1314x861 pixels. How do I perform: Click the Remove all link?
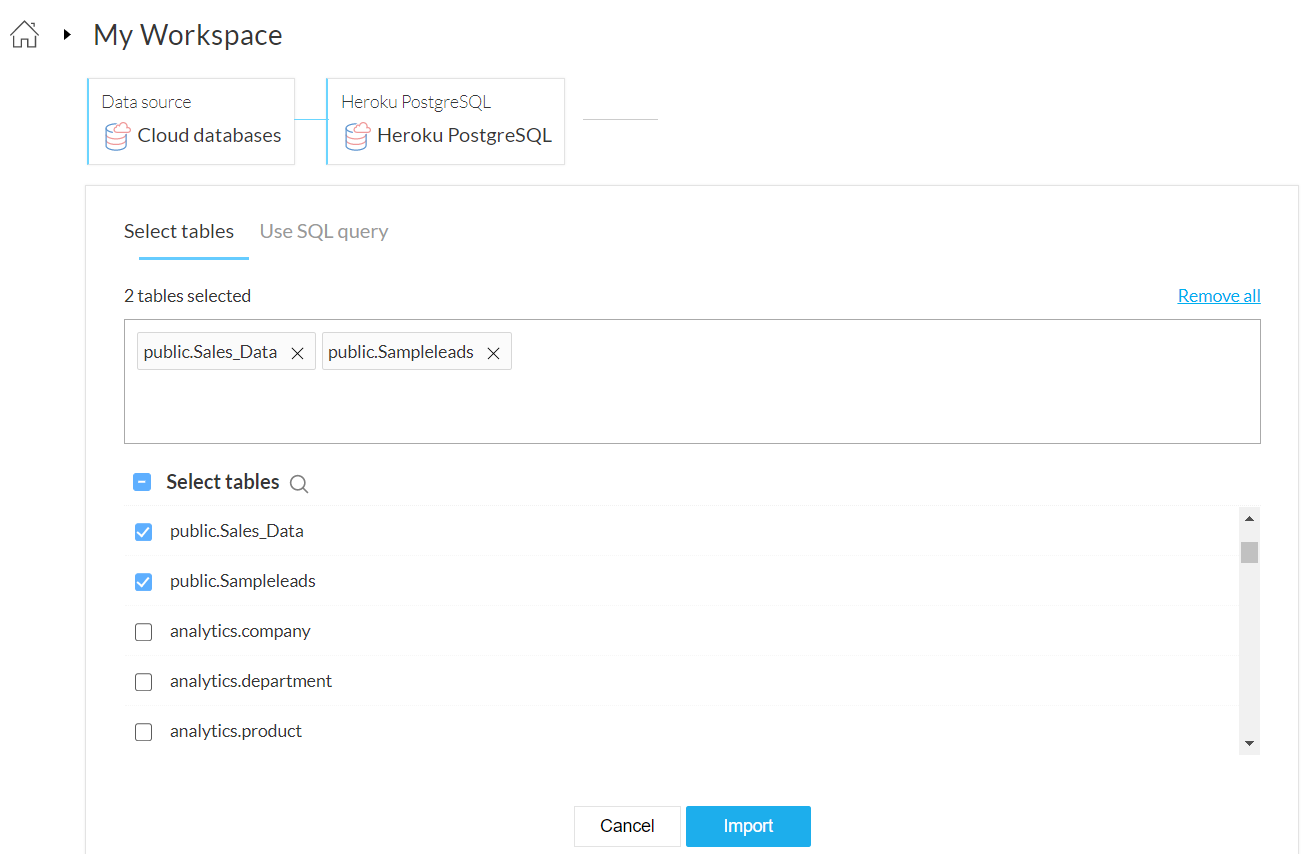point(1219,296)
